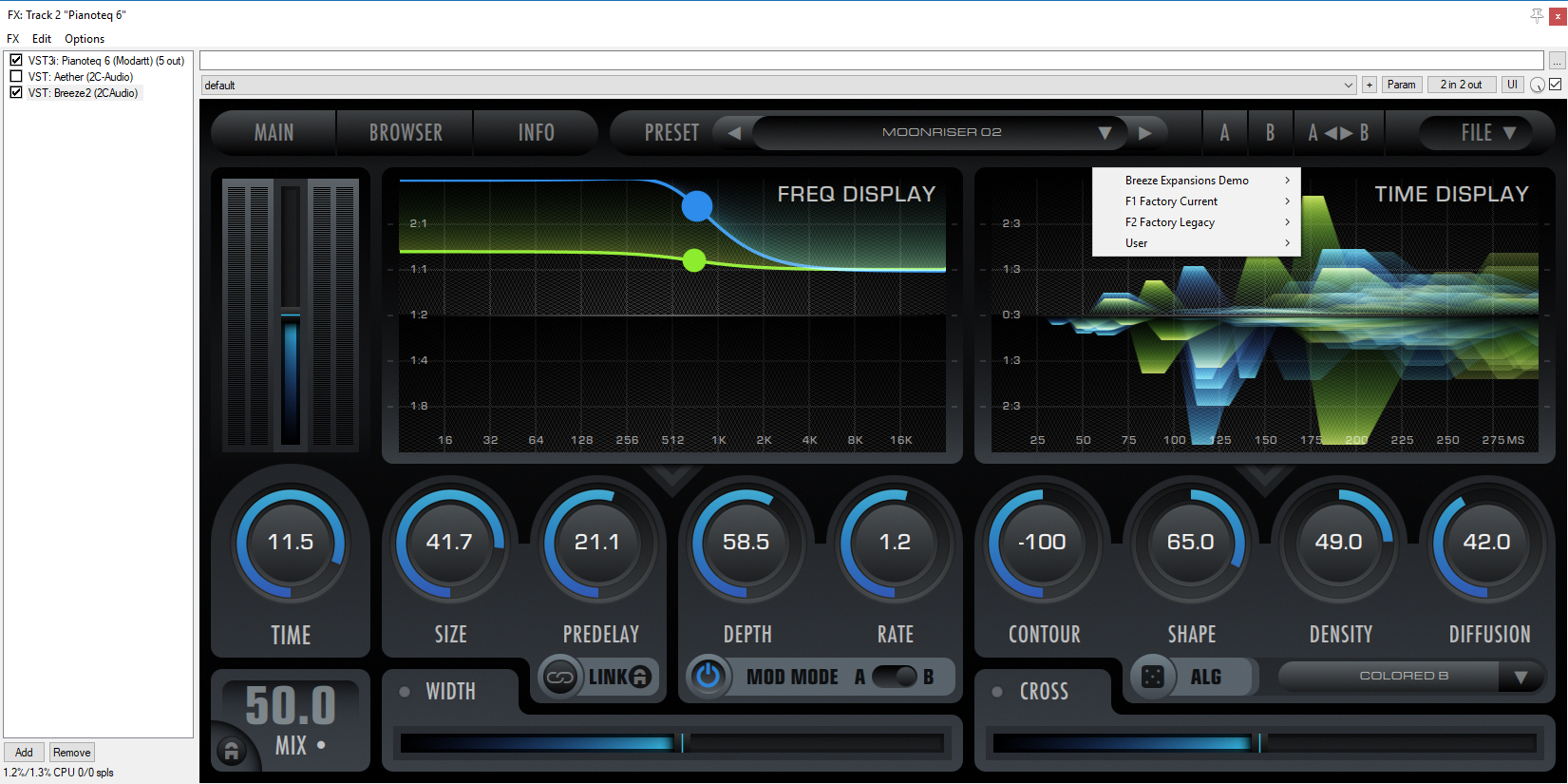Go to previous preset with left arrow
The height and width of the screenshot is (784, 1568).
pos(733,133)
